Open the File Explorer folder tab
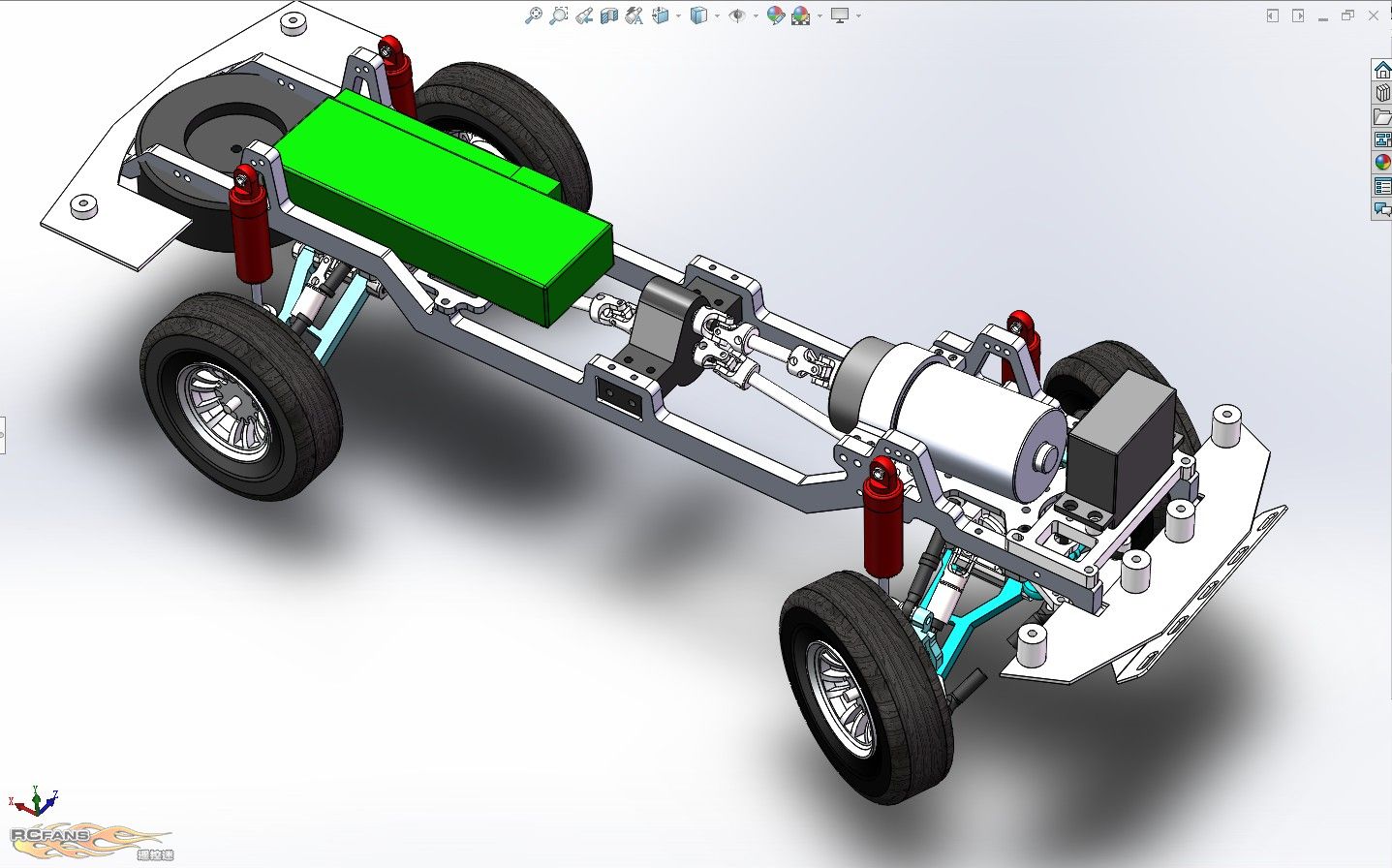 click(1382, 116)
